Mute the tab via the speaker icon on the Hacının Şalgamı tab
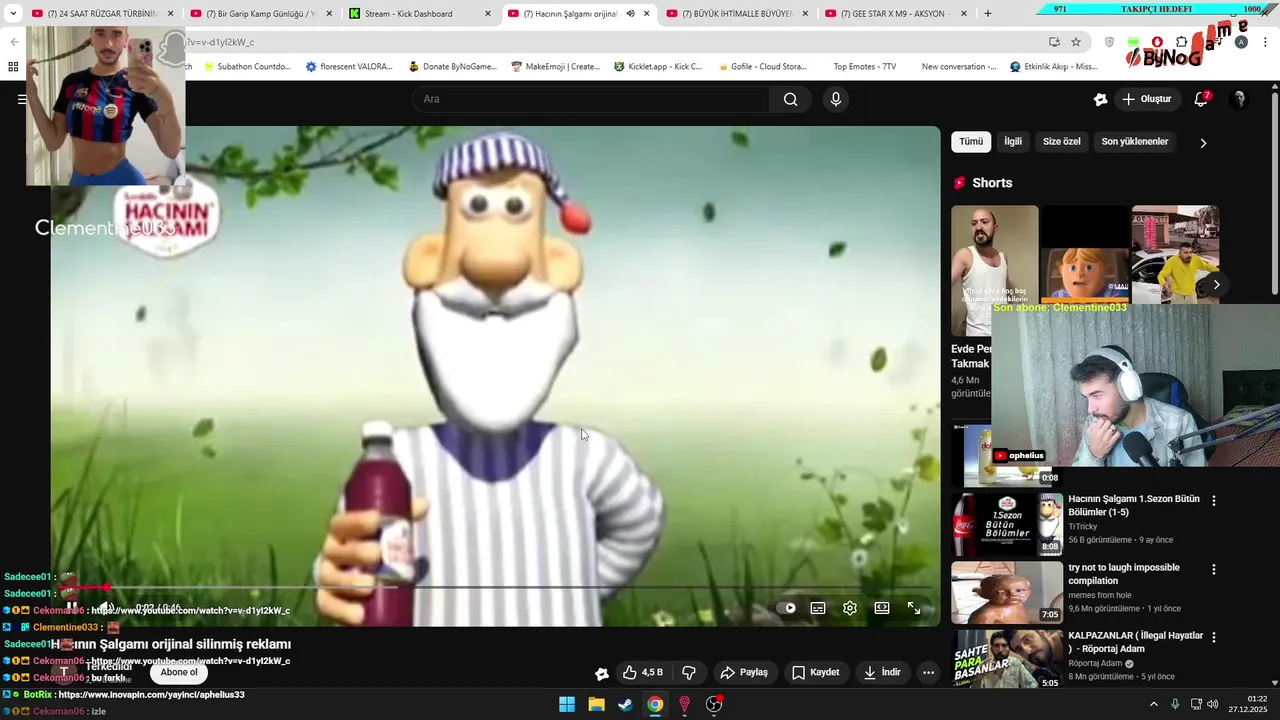This screenshot has width=1280, height=720. pos(630,14)
